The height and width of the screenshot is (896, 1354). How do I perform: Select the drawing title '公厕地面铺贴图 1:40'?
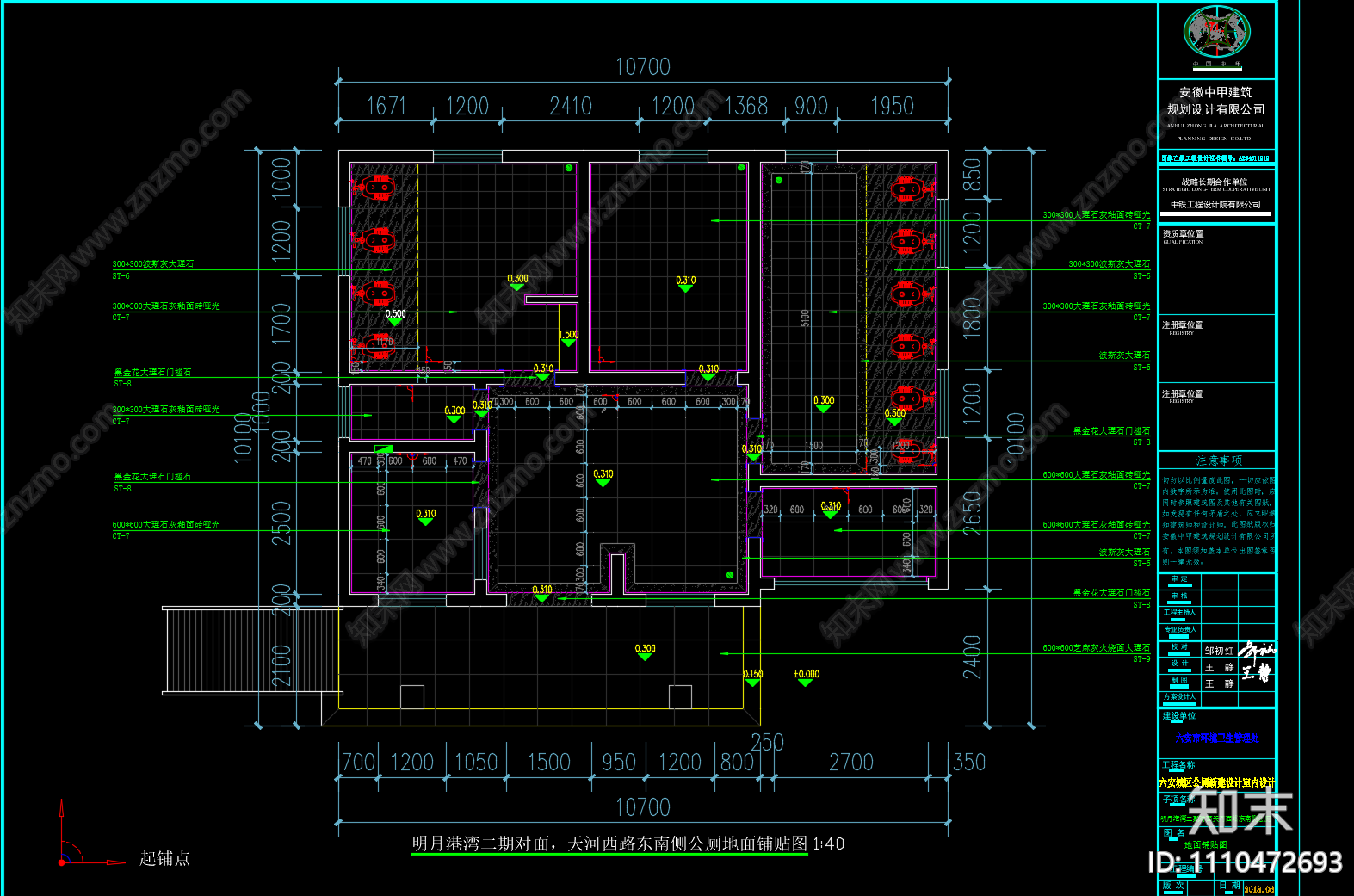(x=767, y=843)
